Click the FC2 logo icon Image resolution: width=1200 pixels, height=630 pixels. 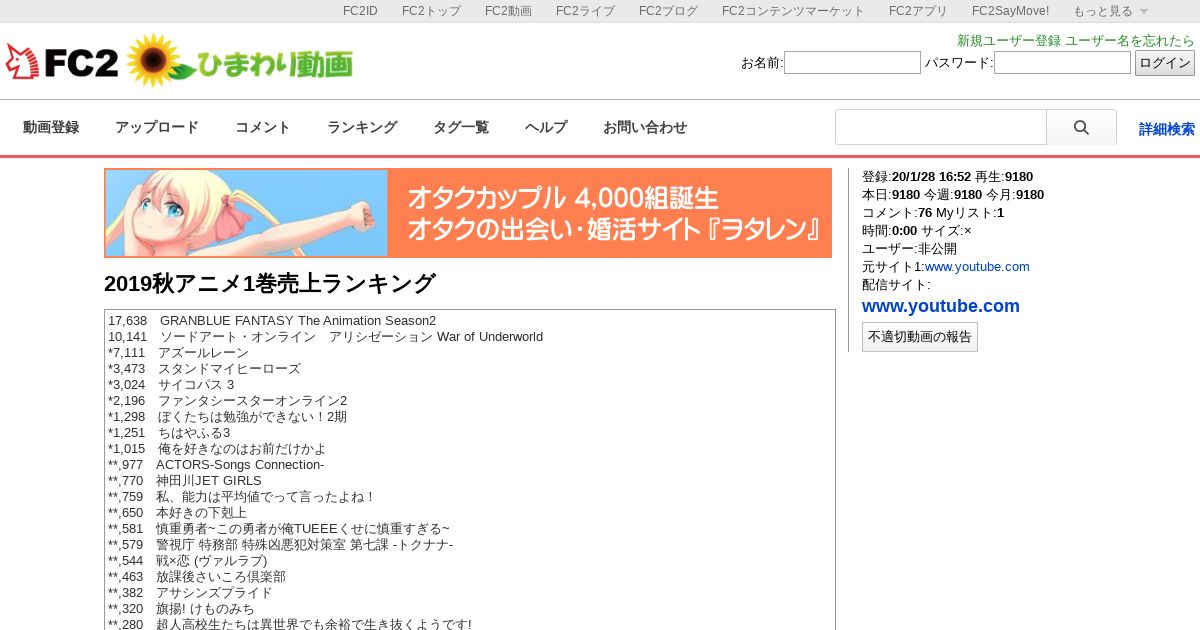(x=62, y=62)
